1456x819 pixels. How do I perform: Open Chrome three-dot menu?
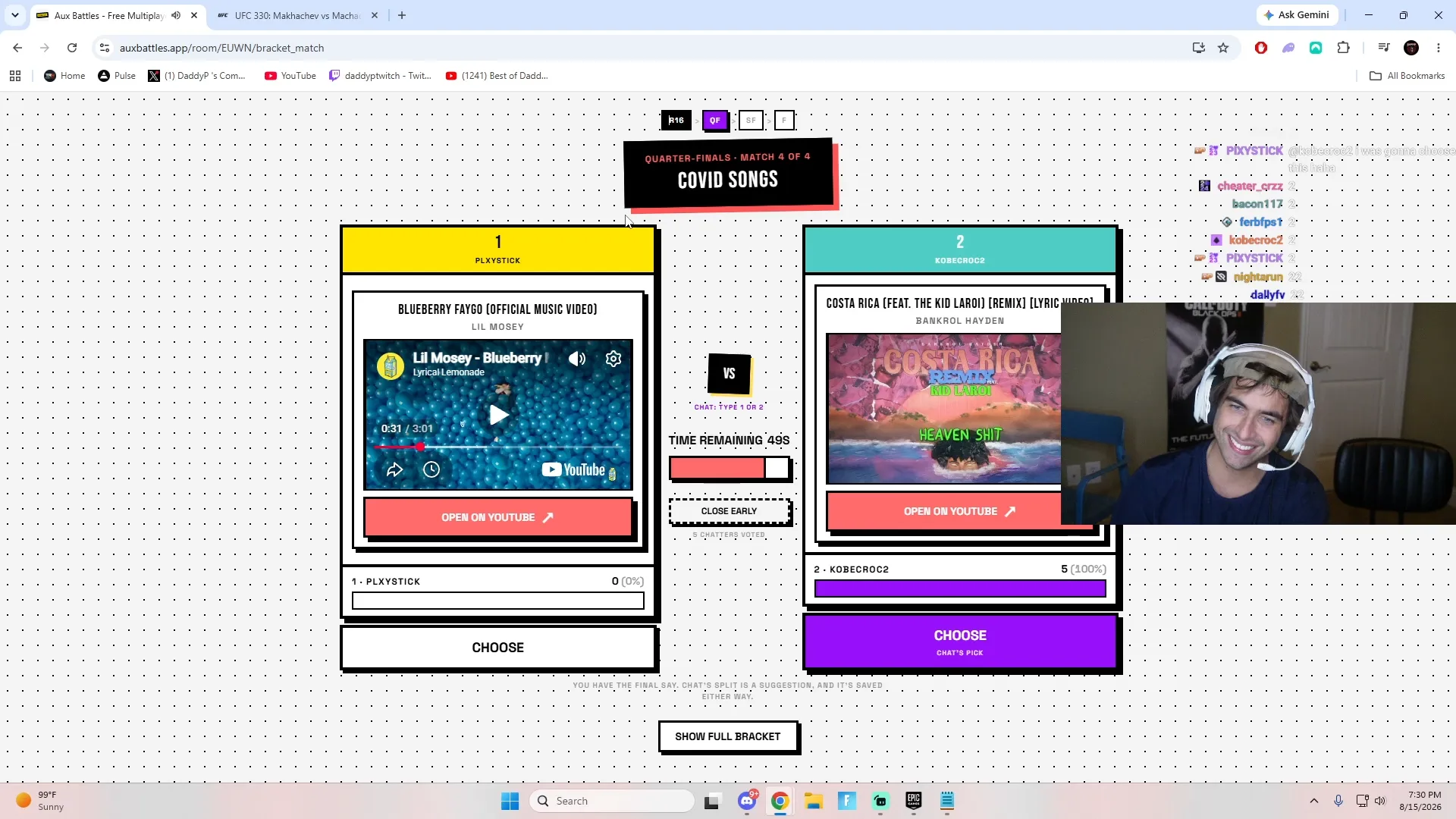click(x=1439, y=48)
